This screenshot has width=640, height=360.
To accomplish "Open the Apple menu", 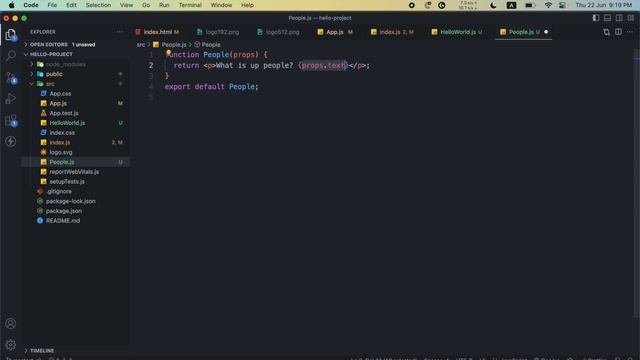I will tap(12, 5).
